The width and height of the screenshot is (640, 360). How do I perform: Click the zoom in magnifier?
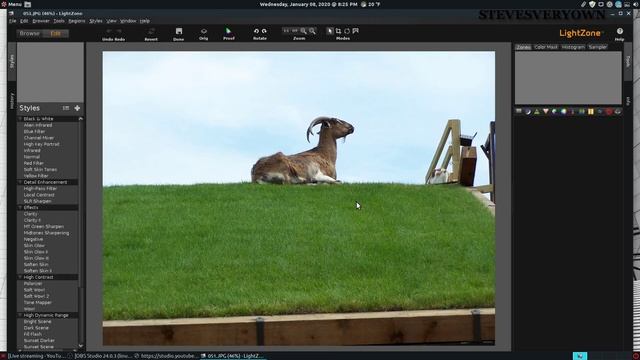[x=304, y=31]
